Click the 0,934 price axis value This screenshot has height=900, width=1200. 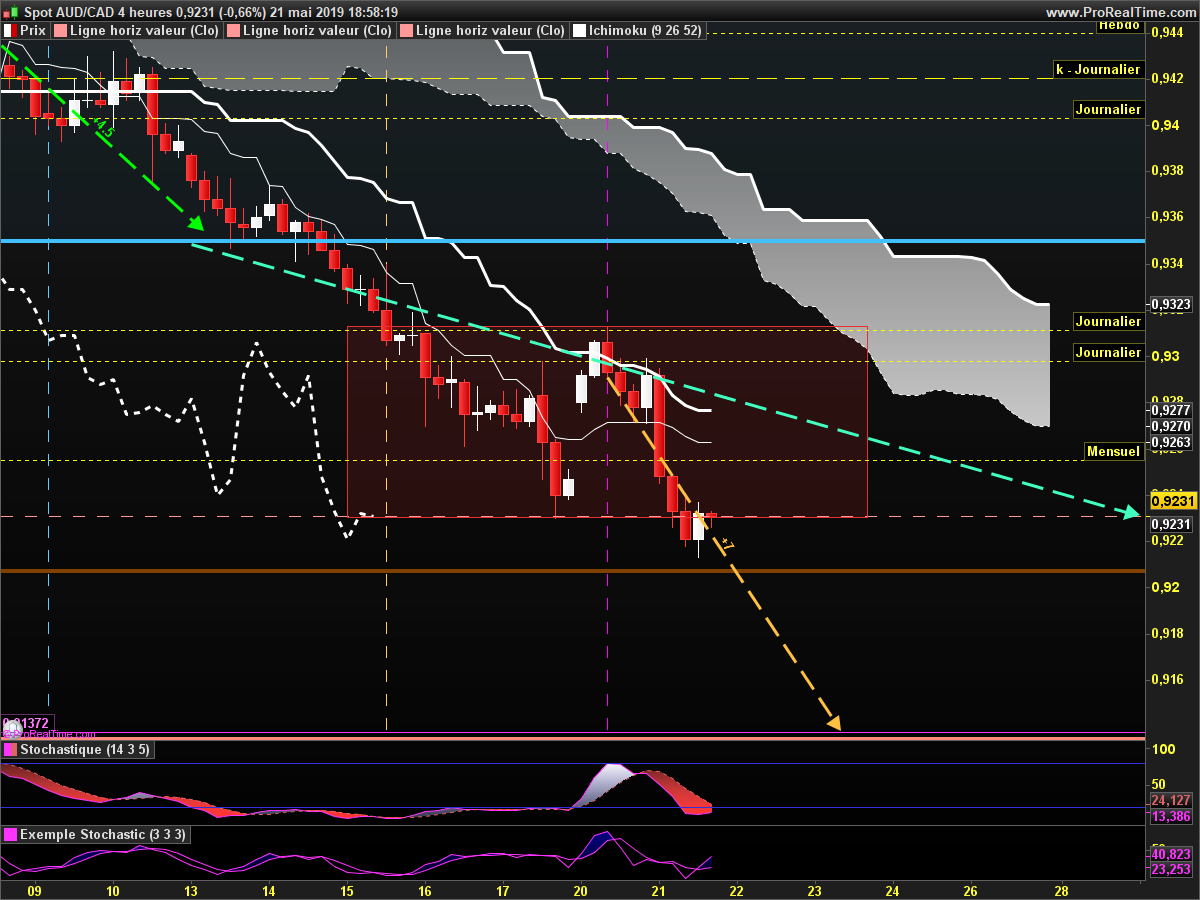(x=1166, y=263)
